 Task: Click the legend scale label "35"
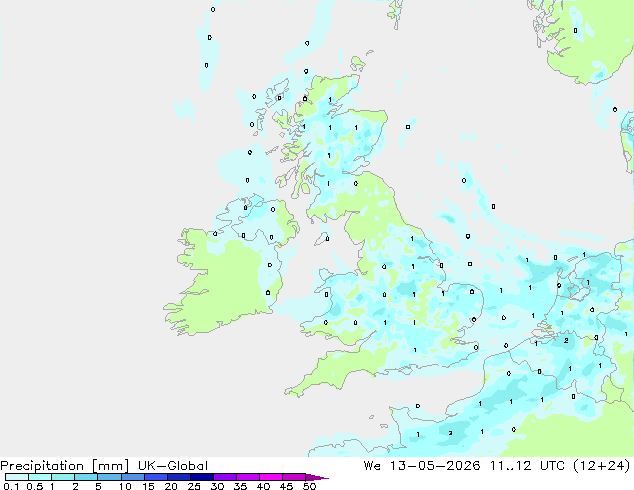[240, 486]
